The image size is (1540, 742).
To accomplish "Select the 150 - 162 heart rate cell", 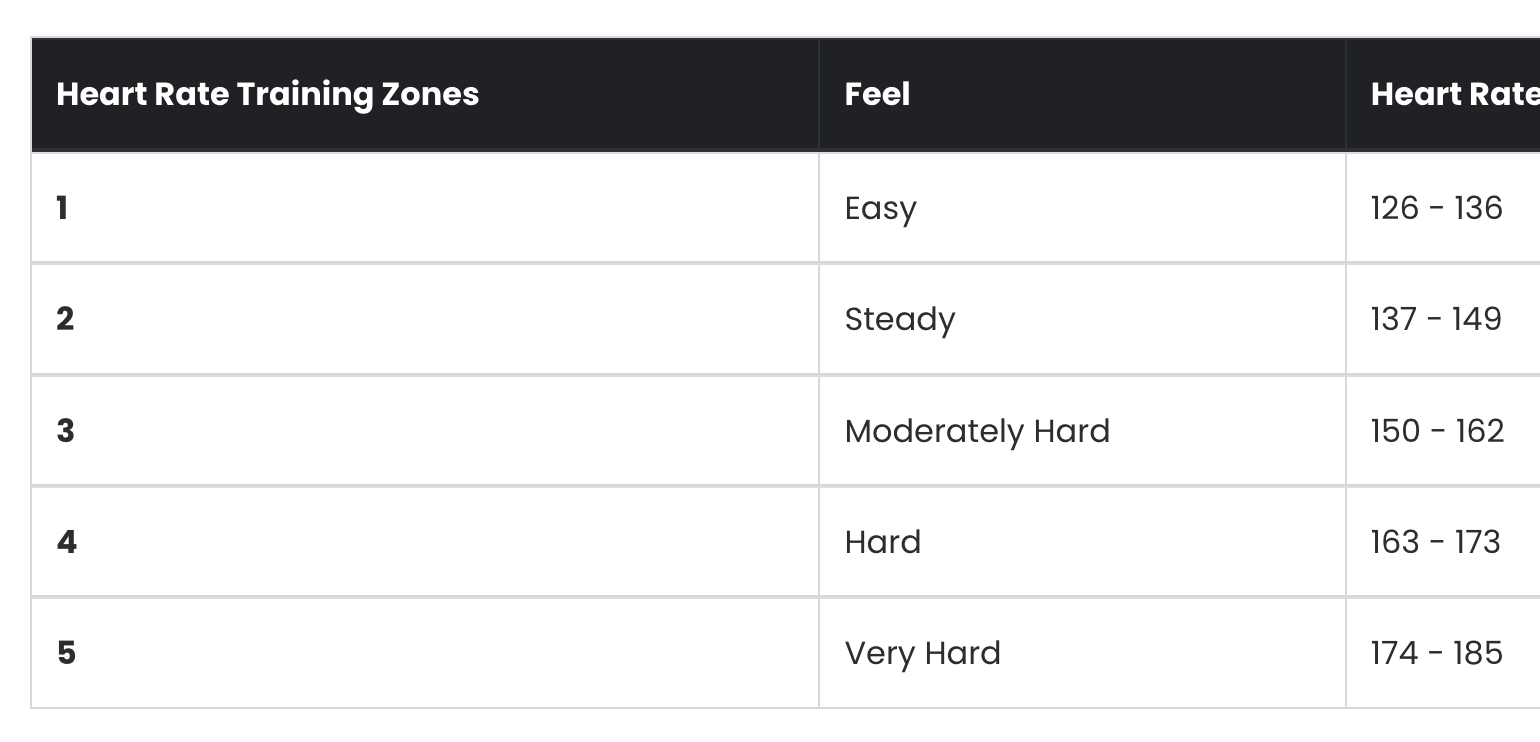I will [x=1437, y=431].
